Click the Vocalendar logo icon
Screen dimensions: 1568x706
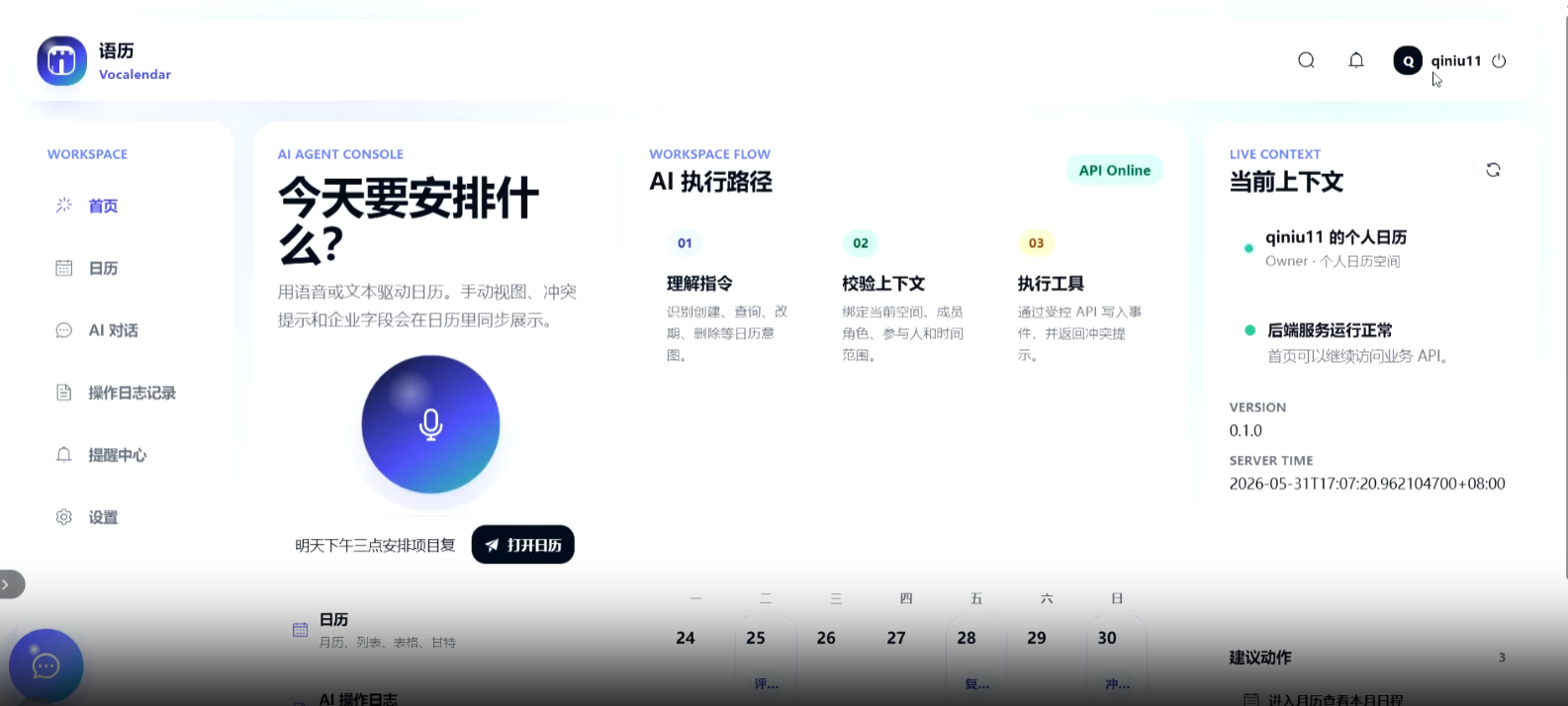(x=61, y=60)
